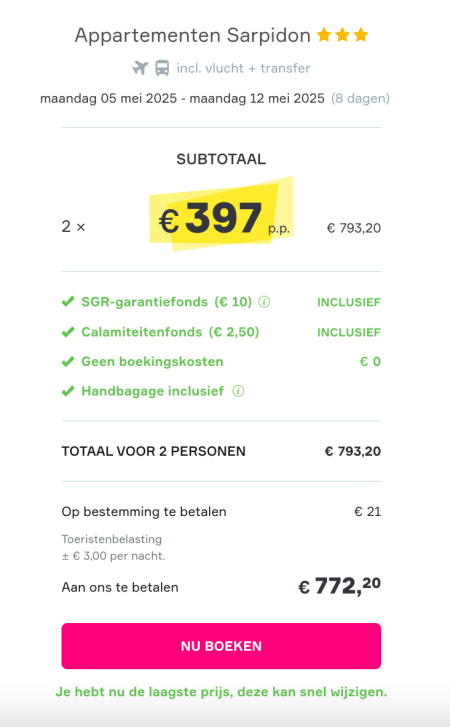
Task: Click the bus transfer icon
Action: tap(162, 68)
